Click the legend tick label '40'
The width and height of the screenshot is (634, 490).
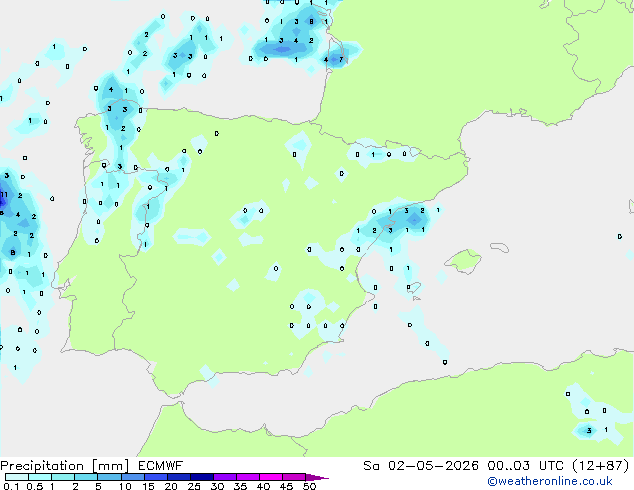[x=263, y=486]
